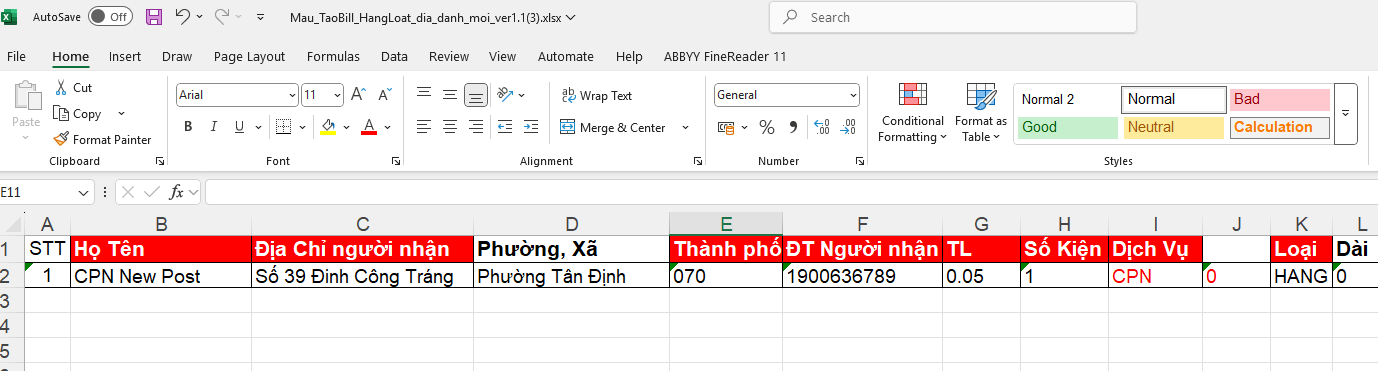The height and width of the screenshot is (371, 1378).
Task: Click the Increase Decimal icon
Action: pos(822,127)
